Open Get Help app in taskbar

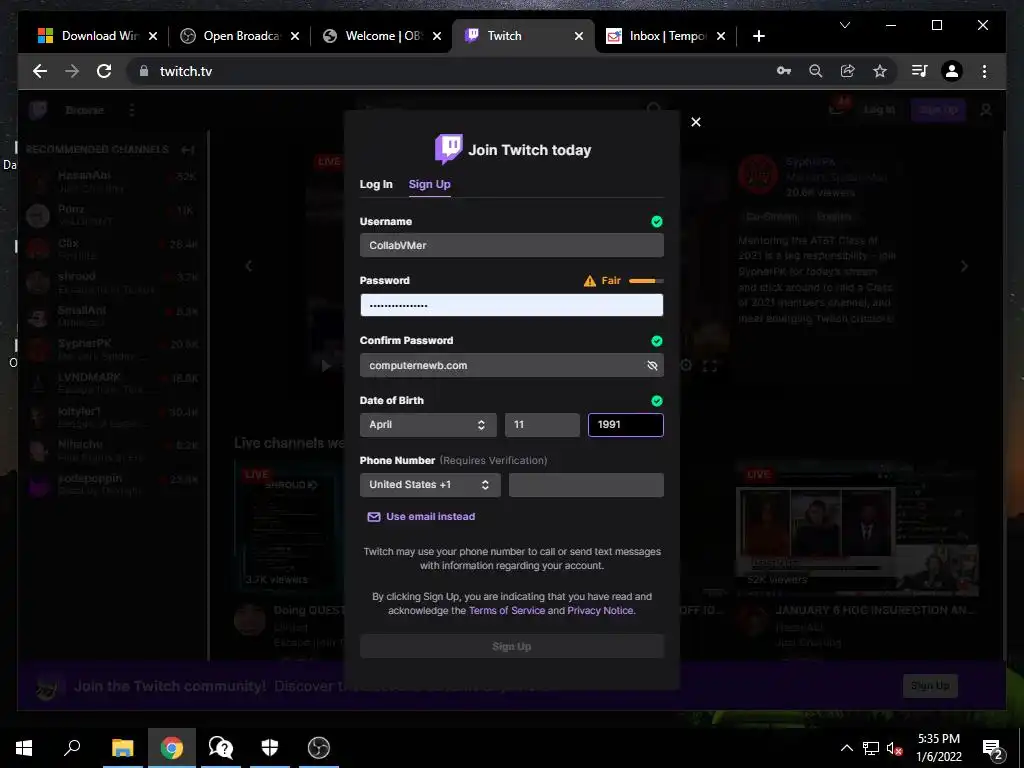221,748
